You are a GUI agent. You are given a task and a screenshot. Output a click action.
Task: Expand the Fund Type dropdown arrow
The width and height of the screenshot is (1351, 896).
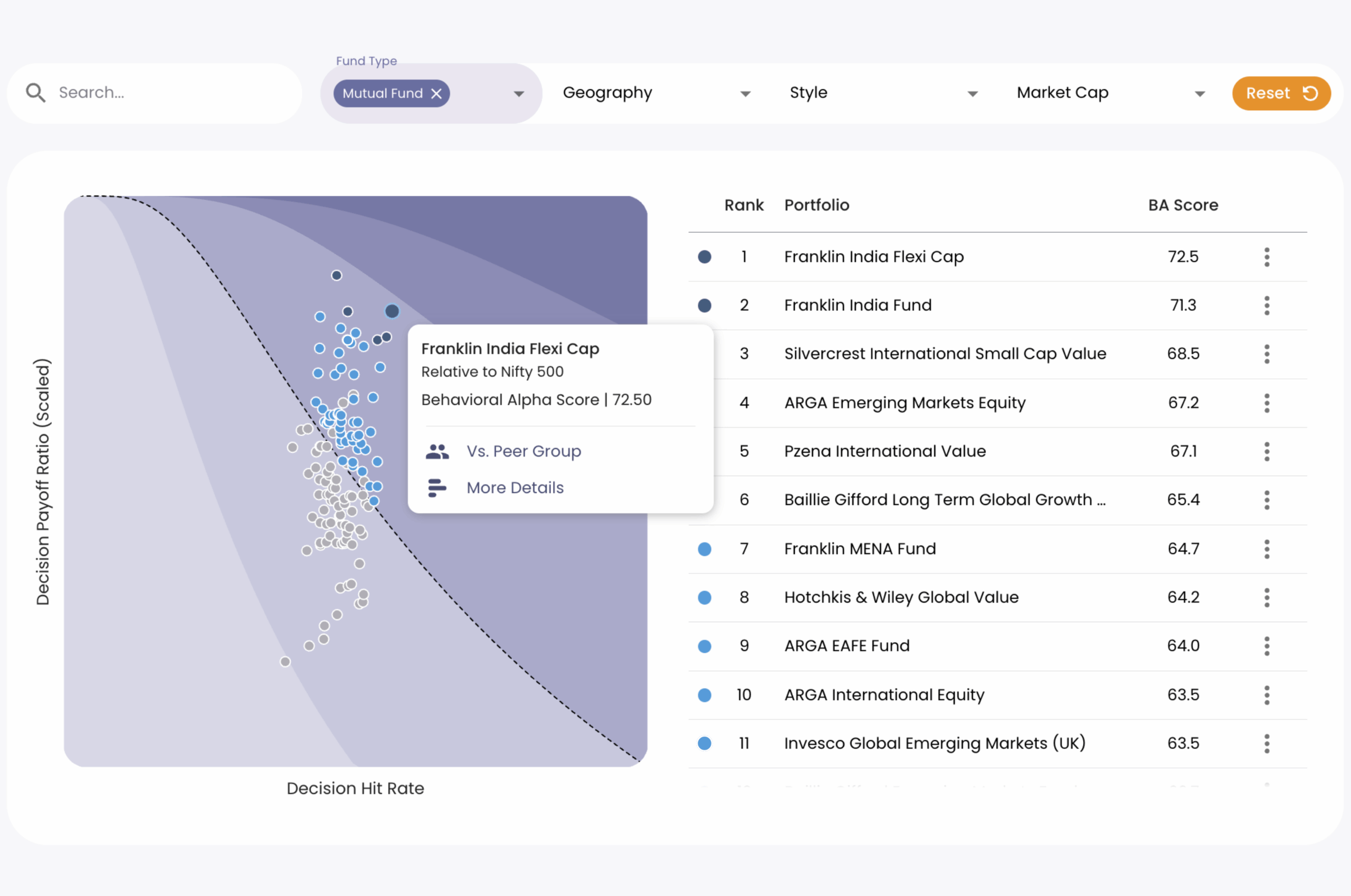click(518, 94)
